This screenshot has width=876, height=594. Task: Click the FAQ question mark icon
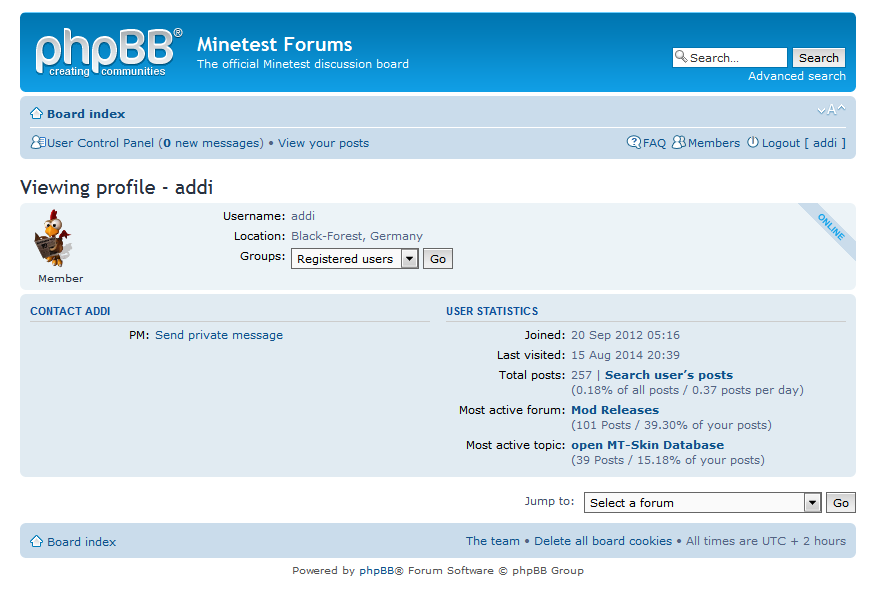(x=634, y=143)
